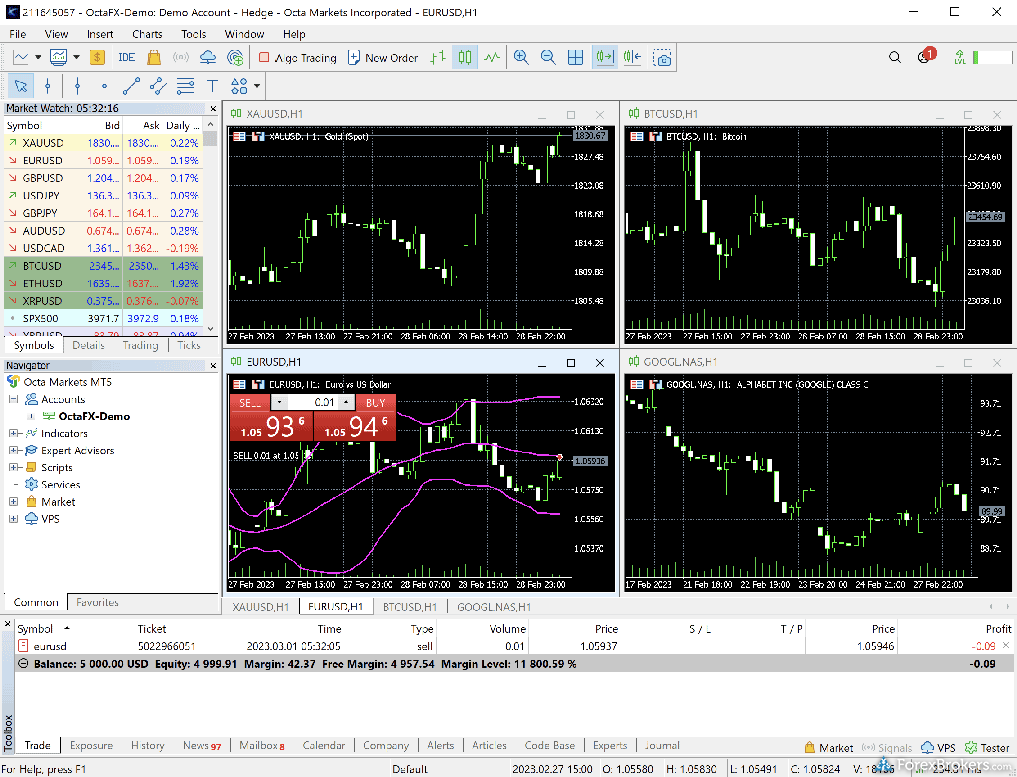The width and height of the screenshot is (1017, 777).
Task: Select the crosshair tool
Action: click(47, 86)
